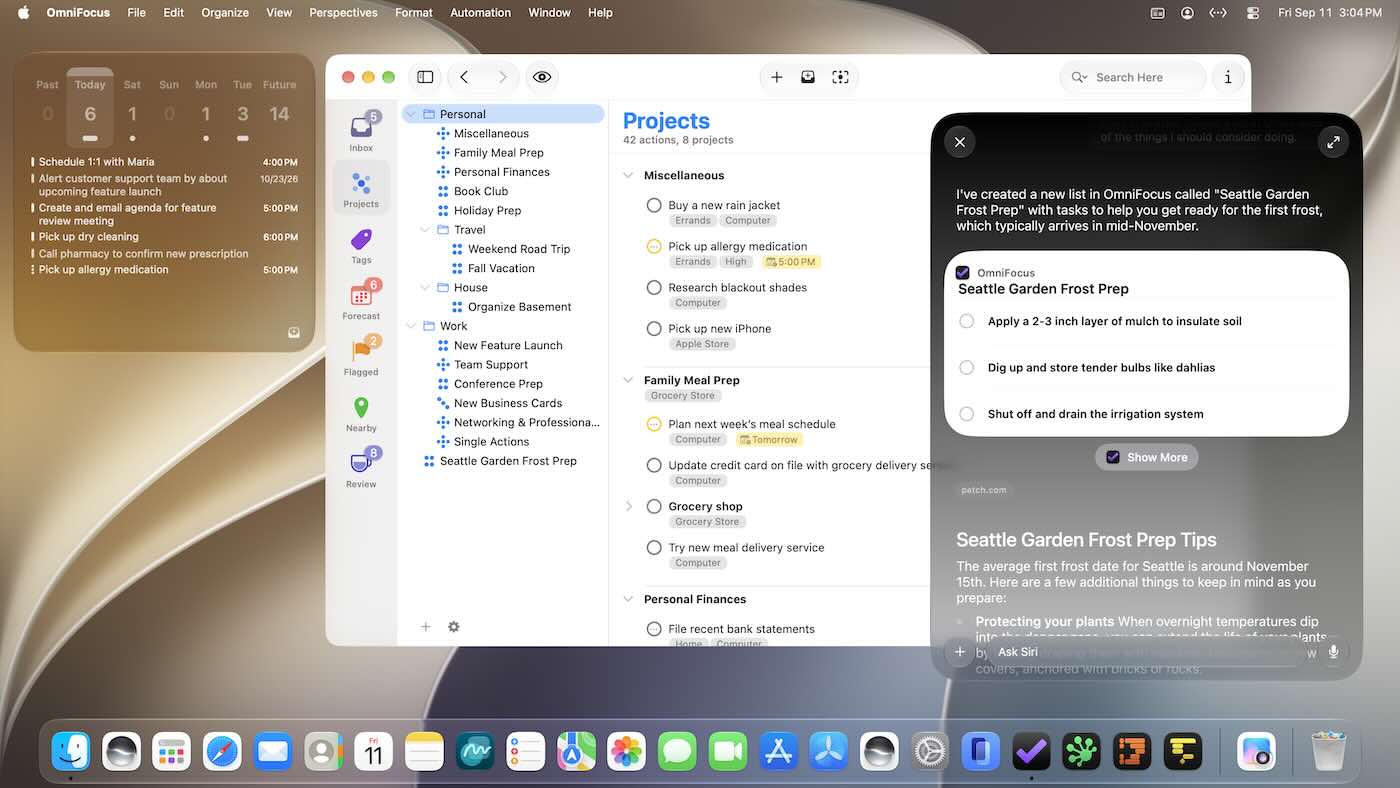Complete the 'Pick up allergy medication' action
The image size is (1400, 788).
tap(654, 246)
